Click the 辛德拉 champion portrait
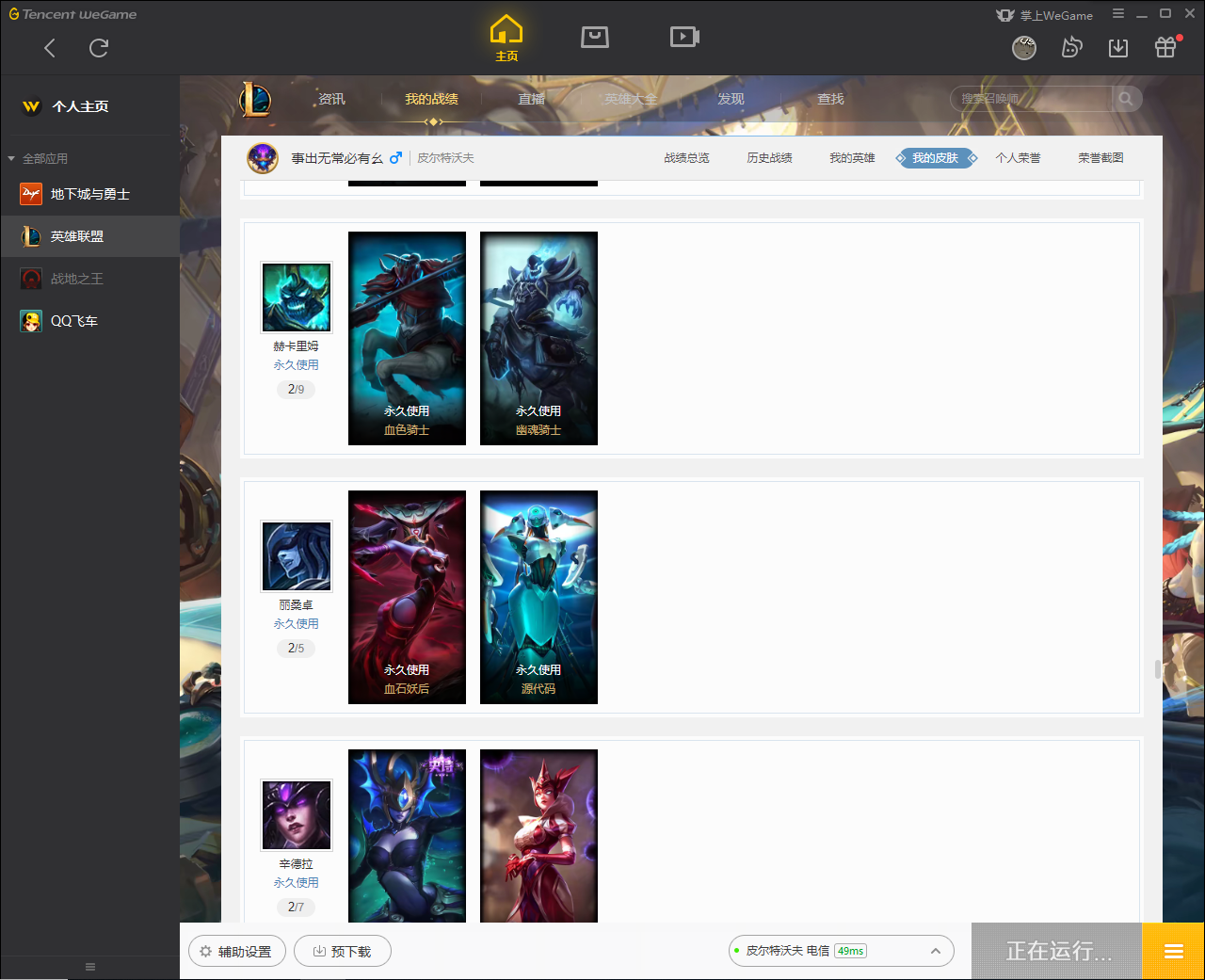 coord(297,815)
